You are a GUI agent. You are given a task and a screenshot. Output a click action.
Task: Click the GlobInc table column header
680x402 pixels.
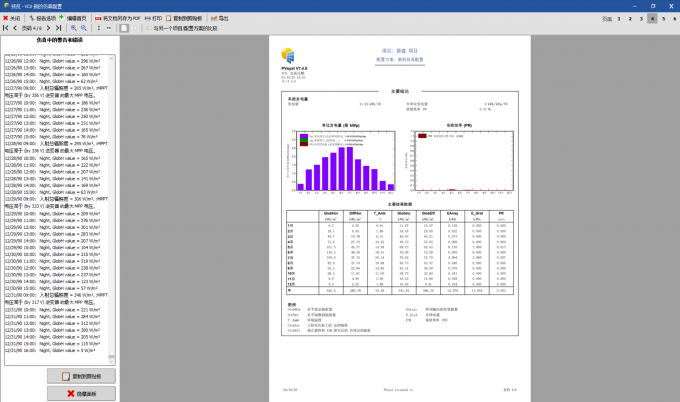404,213
